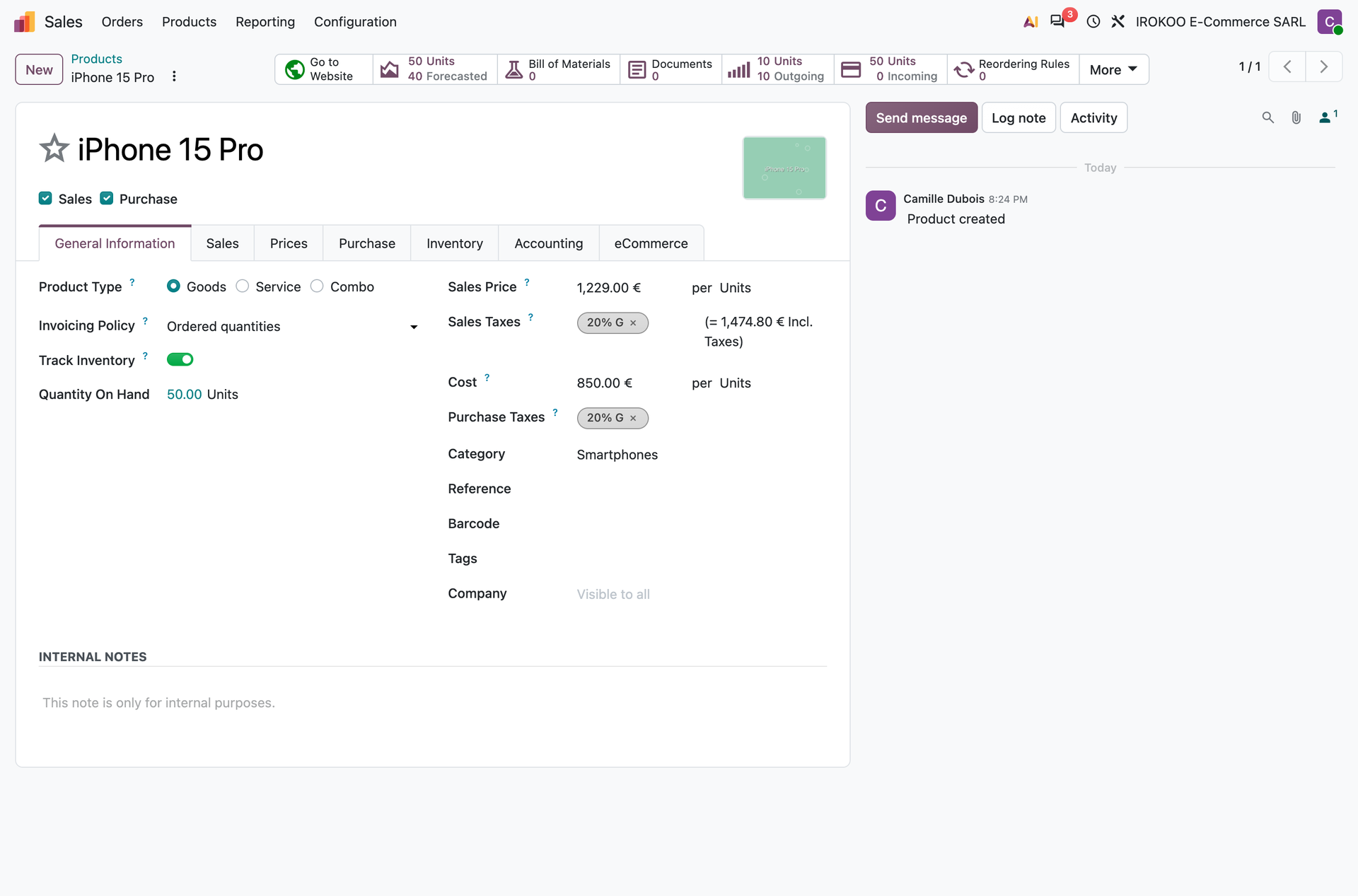This screenshot has height=896, width=1358.
Task: Go to the next record arrow
Action: (1323, 66)
